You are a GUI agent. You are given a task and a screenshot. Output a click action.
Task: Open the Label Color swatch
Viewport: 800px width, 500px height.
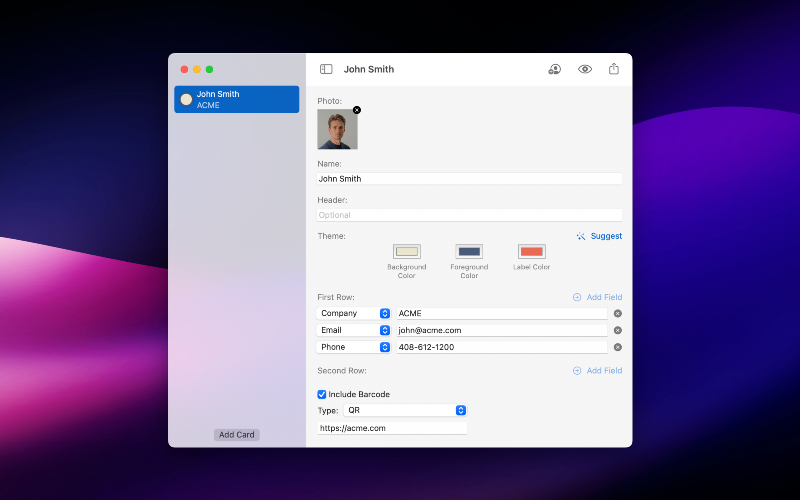532,252
